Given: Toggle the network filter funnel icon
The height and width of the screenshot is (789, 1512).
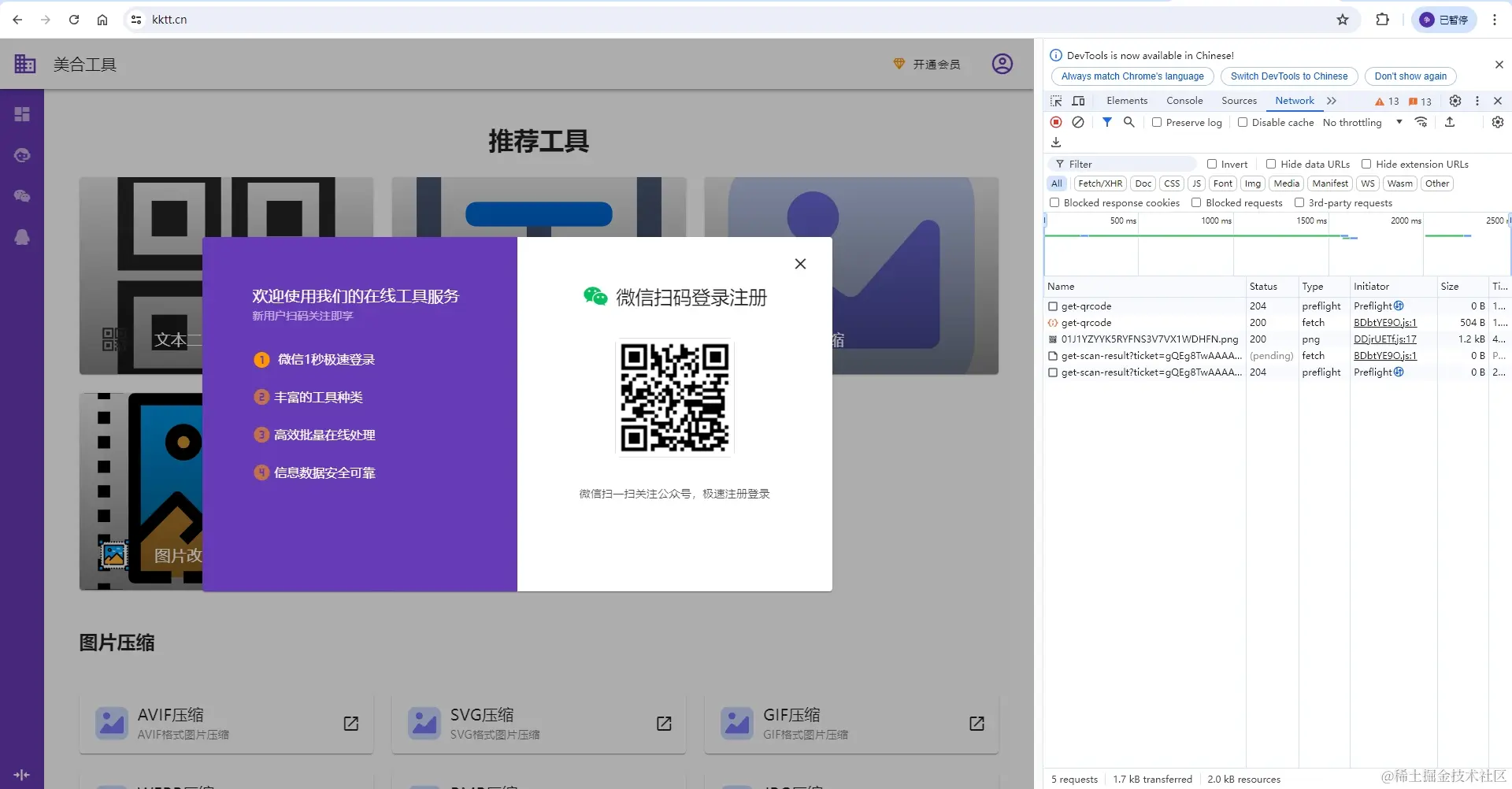Looking at the screenshot, I should [x=1106, y=122].
